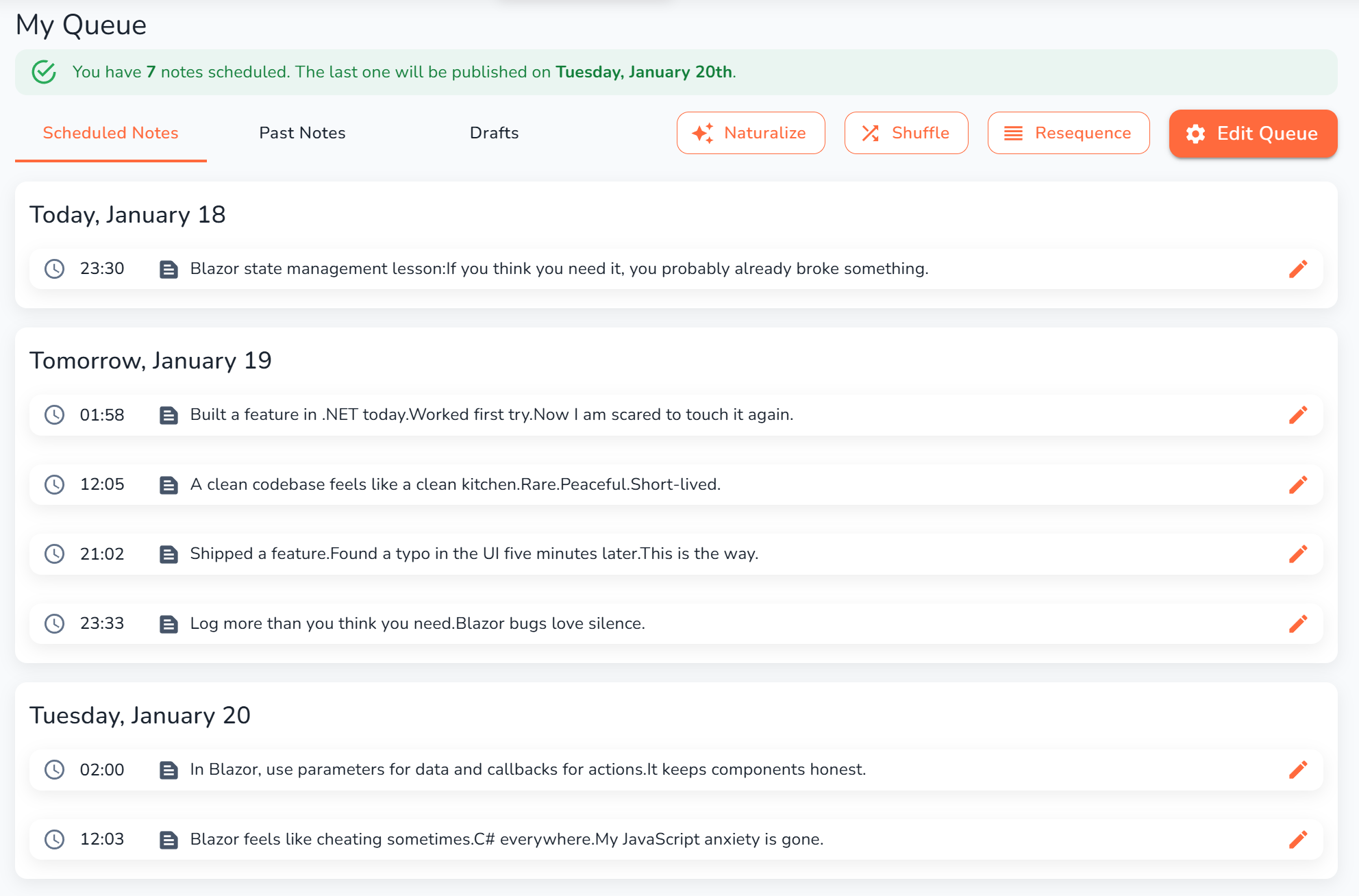Edit the JavaScript anxiety note
The image size is (1359, 896).
pyautogui.click(x=1298, y=839)
